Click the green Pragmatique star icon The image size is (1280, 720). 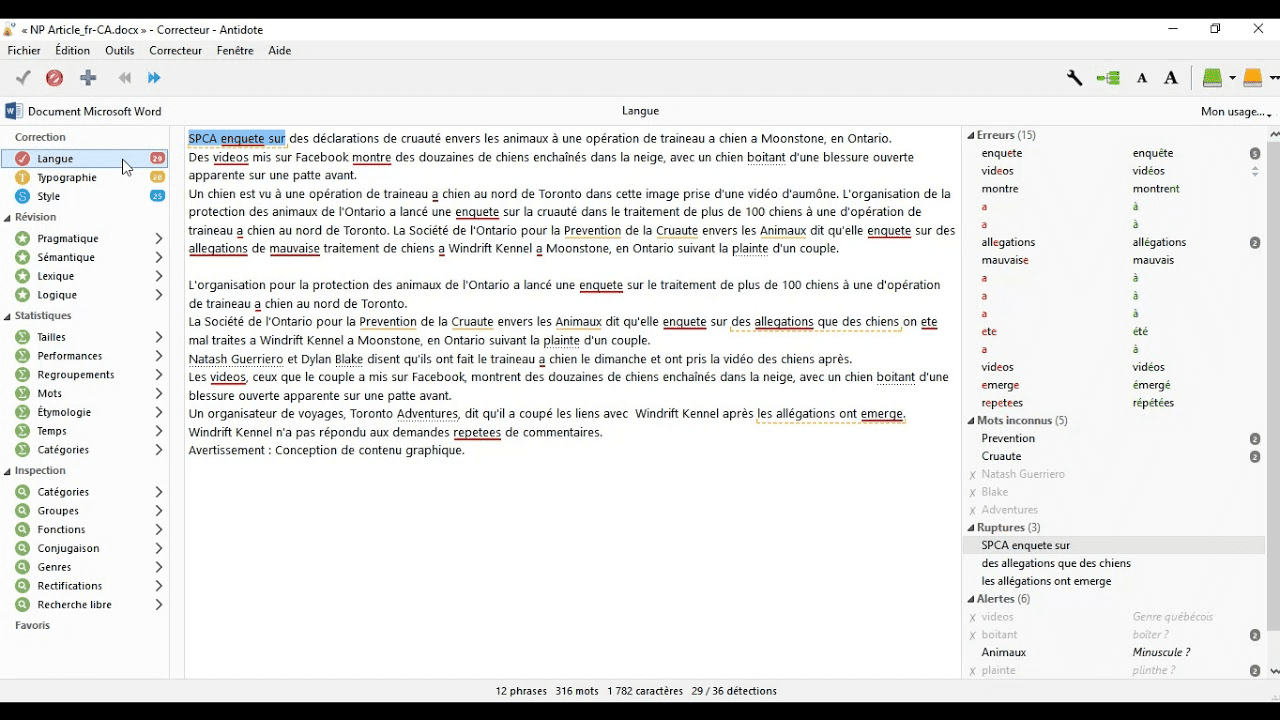pos(22,238)
